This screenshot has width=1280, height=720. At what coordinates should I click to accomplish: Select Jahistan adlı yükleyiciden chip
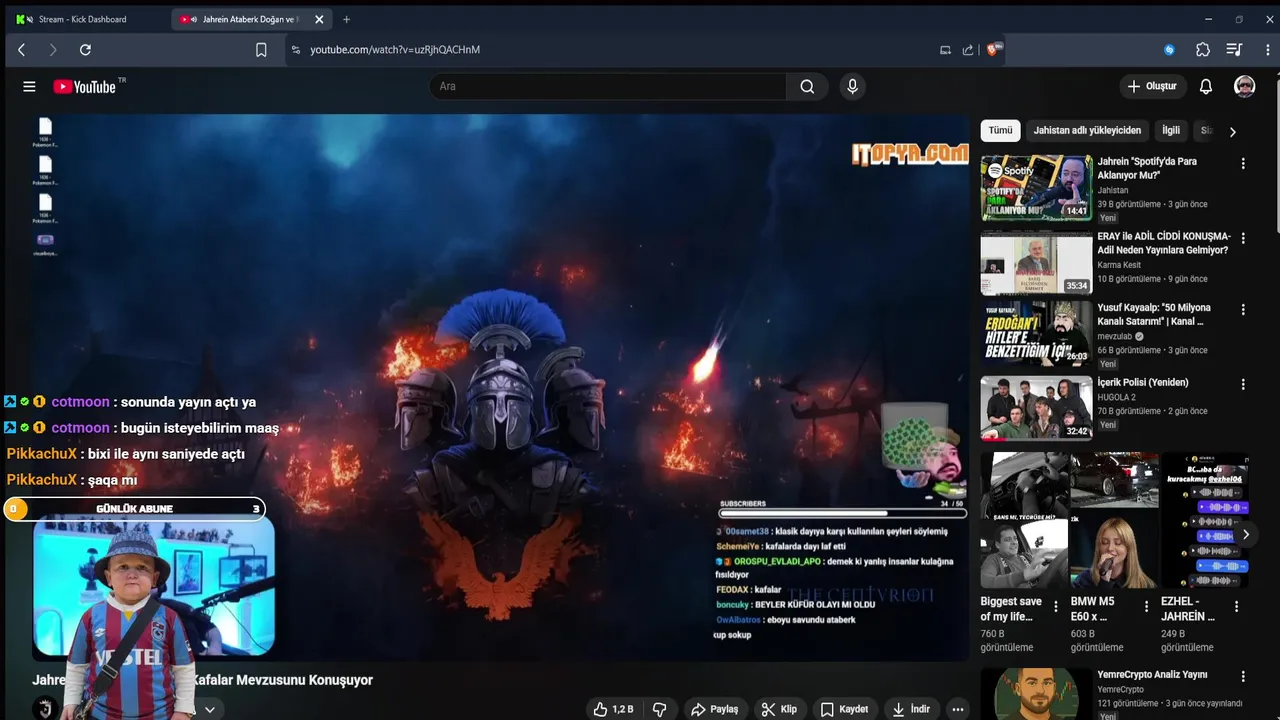pos(1087,130)
